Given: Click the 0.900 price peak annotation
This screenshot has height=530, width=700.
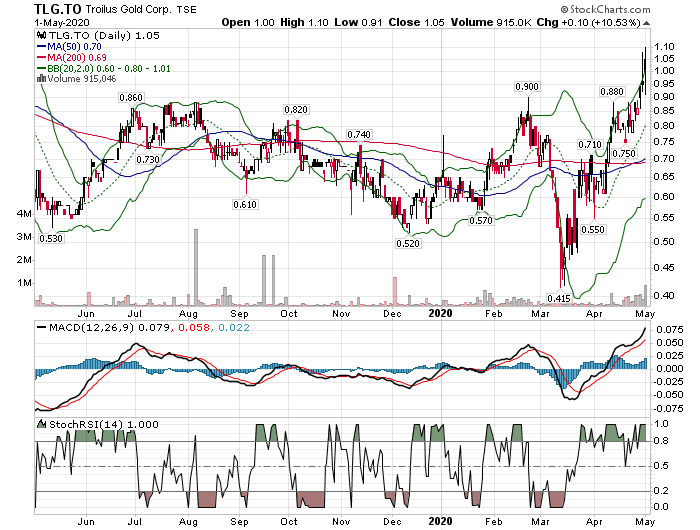Looking at the screenshot, I should pos(527,87).
